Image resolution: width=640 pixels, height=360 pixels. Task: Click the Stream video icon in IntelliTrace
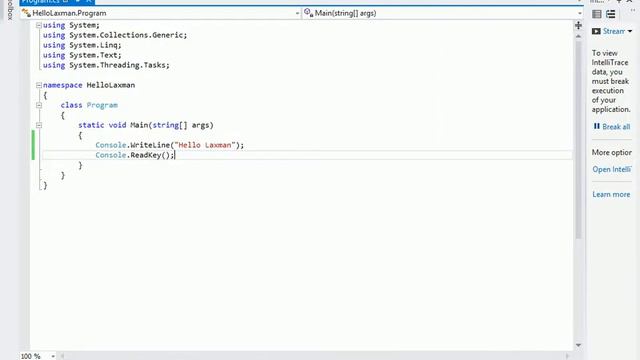click(x=596, y=31)
